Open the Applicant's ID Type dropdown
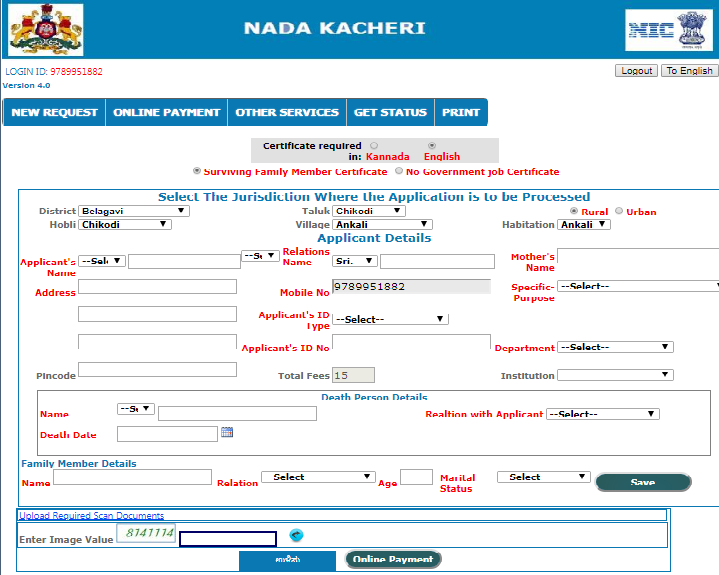The height and width of the screenshot is (575, 719). (x=390, y=319)
